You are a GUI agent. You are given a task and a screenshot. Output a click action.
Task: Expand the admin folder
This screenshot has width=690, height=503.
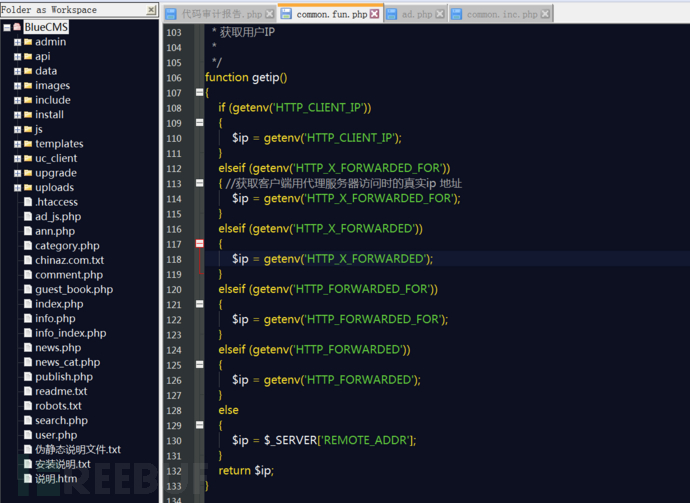click(x=17, y=42)
